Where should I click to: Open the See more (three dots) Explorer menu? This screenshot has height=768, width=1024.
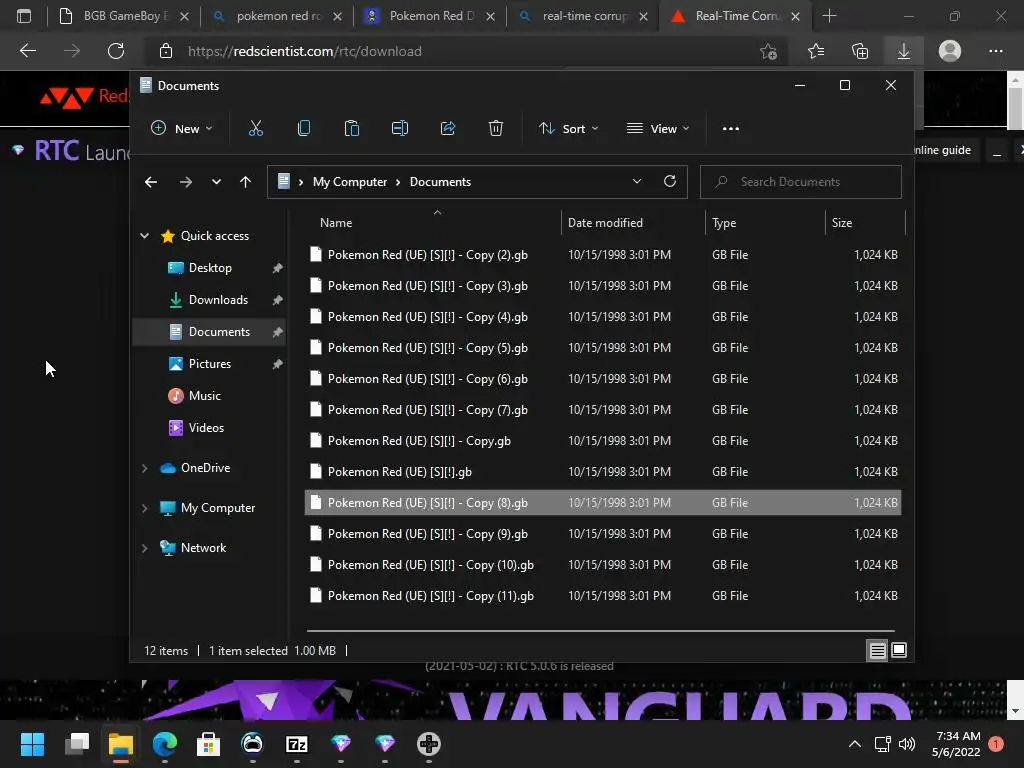731,129
